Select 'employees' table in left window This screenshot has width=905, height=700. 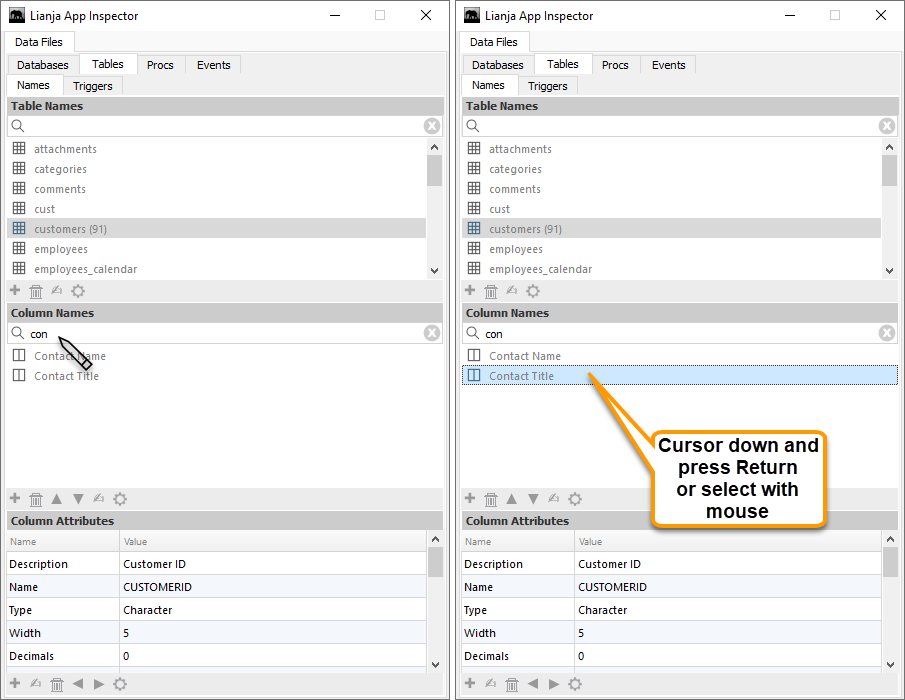pos(61,249)
